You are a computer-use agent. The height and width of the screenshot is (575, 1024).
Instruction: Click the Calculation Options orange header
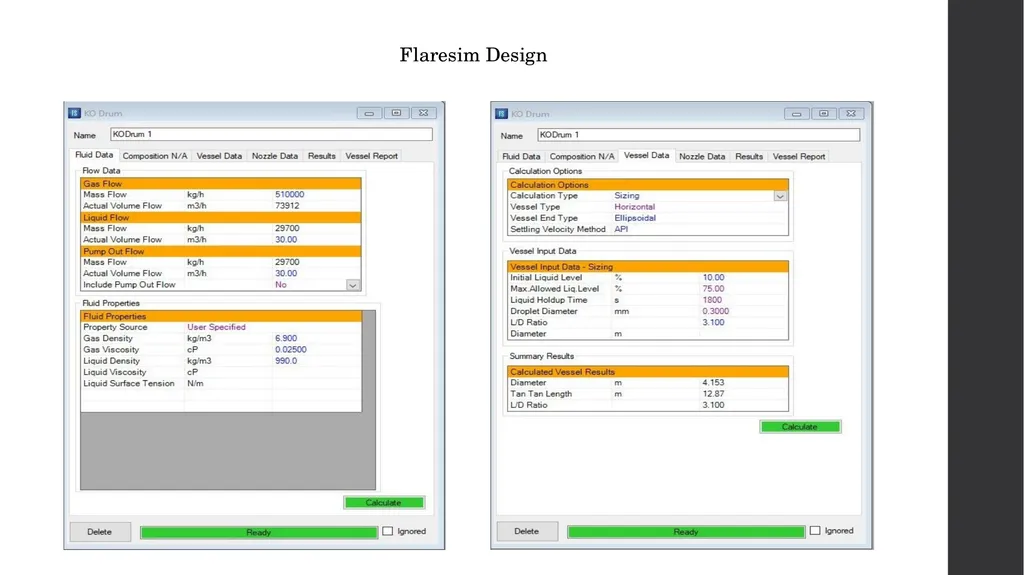pos(648,185)
